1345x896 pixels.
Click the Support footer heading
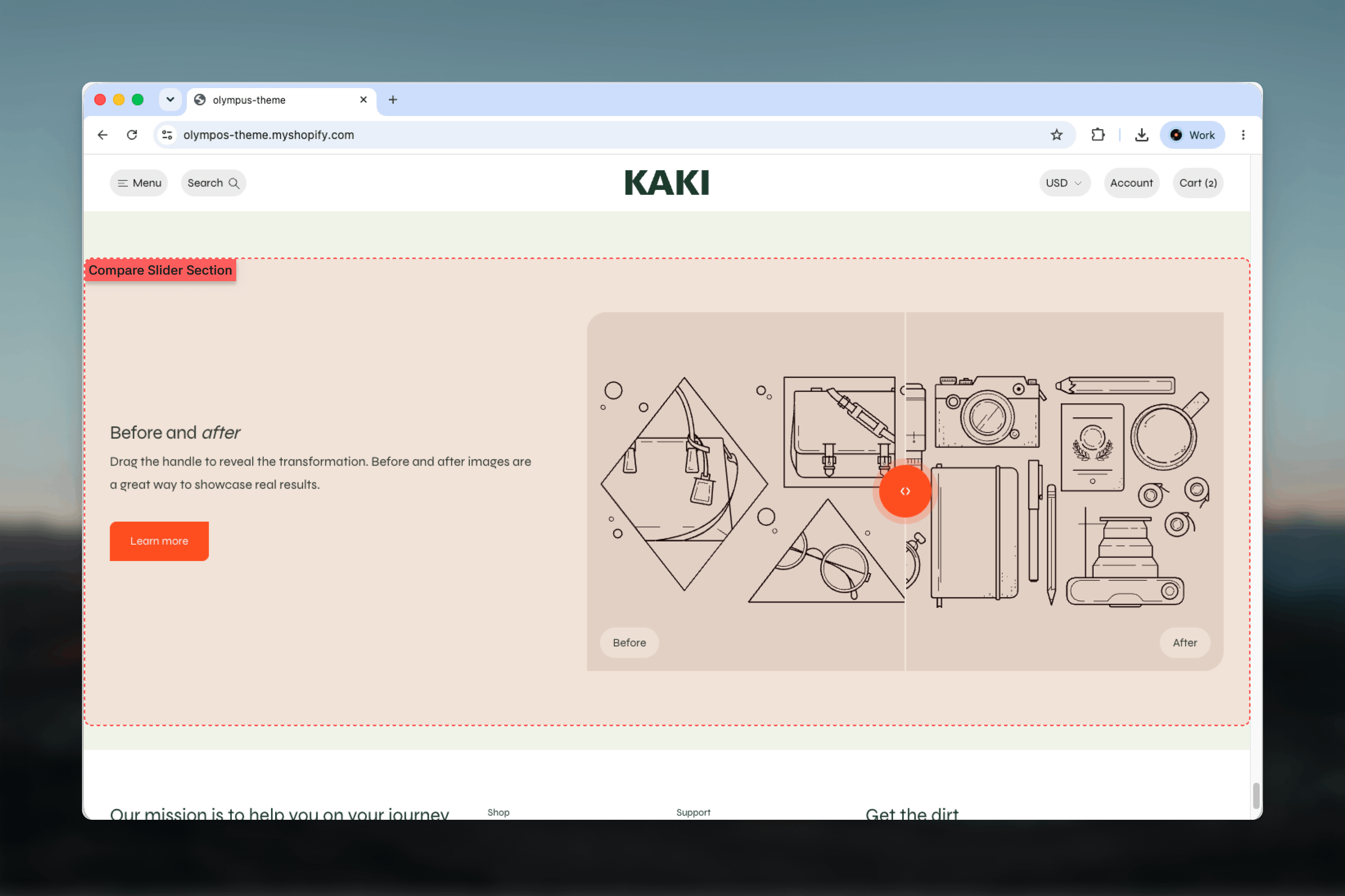click(x=693, y=812)
